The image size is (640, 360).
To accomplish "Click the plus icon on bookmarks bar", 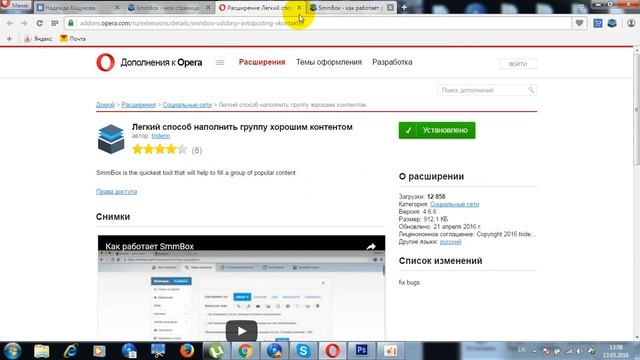I will (9, 39).
